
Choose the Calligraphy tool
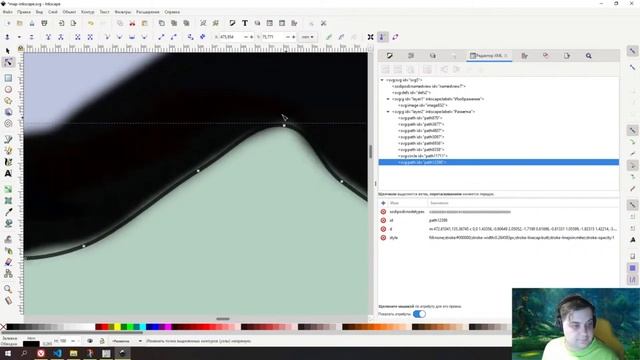click(8, 162)
